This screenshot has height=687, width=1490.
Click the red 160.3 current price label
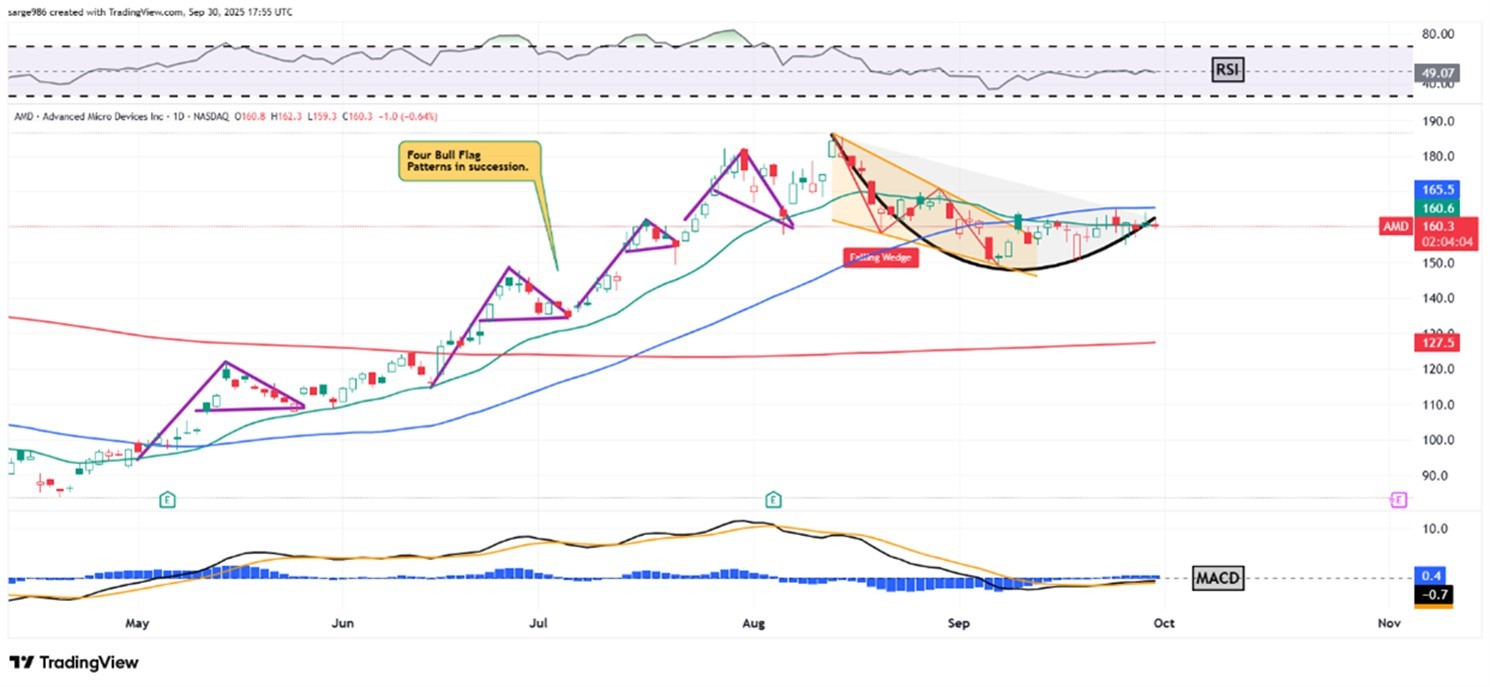point(1433,227)
